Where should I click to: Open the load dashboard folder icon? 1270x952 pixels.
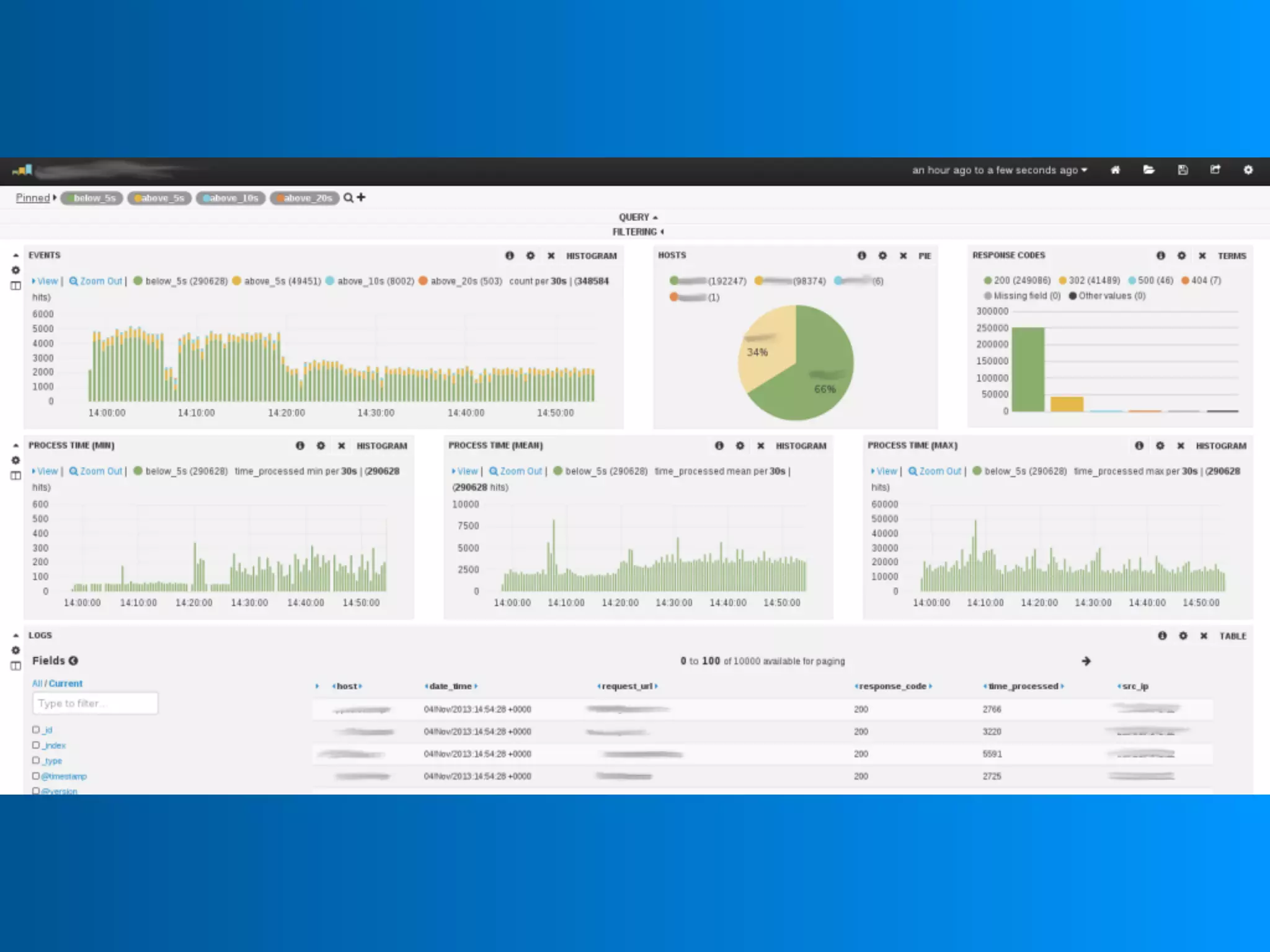click(1148, 170)
